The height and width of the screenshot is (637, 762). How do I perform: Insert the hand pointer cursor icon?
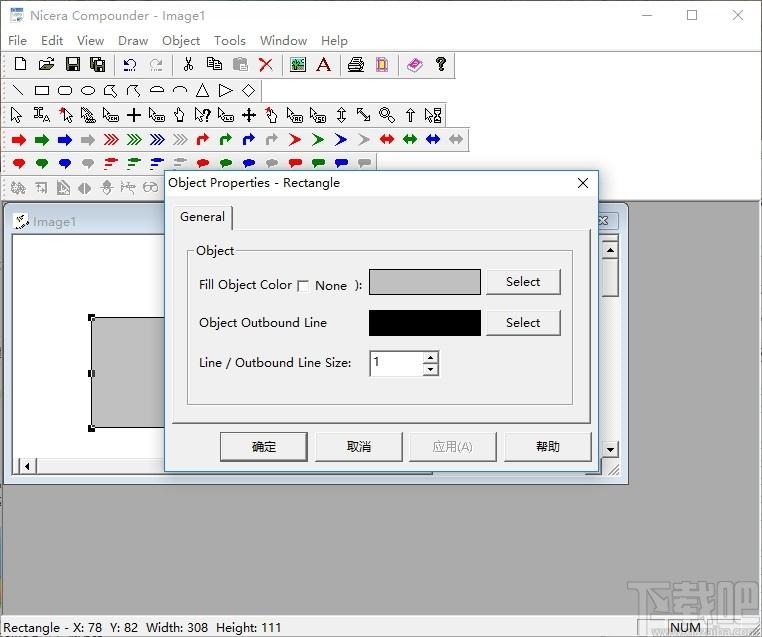coord(179,115)
